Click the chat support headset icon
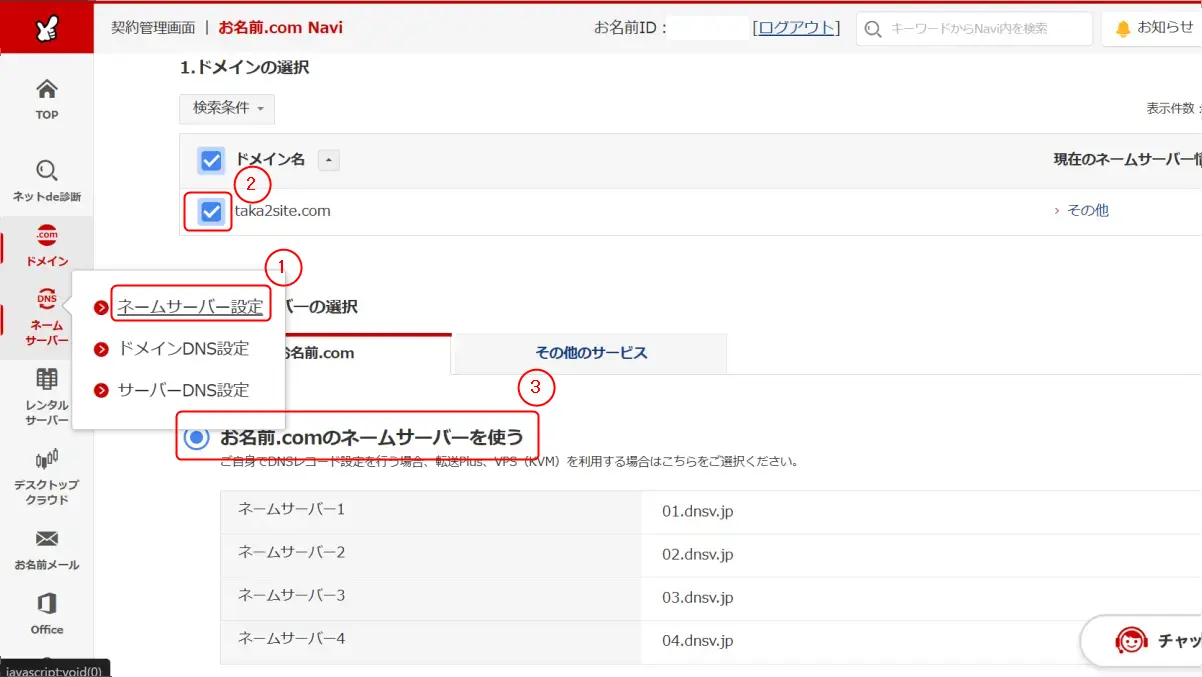Viewport: 1202px width, 677px height. click(x=1131, y=641)
